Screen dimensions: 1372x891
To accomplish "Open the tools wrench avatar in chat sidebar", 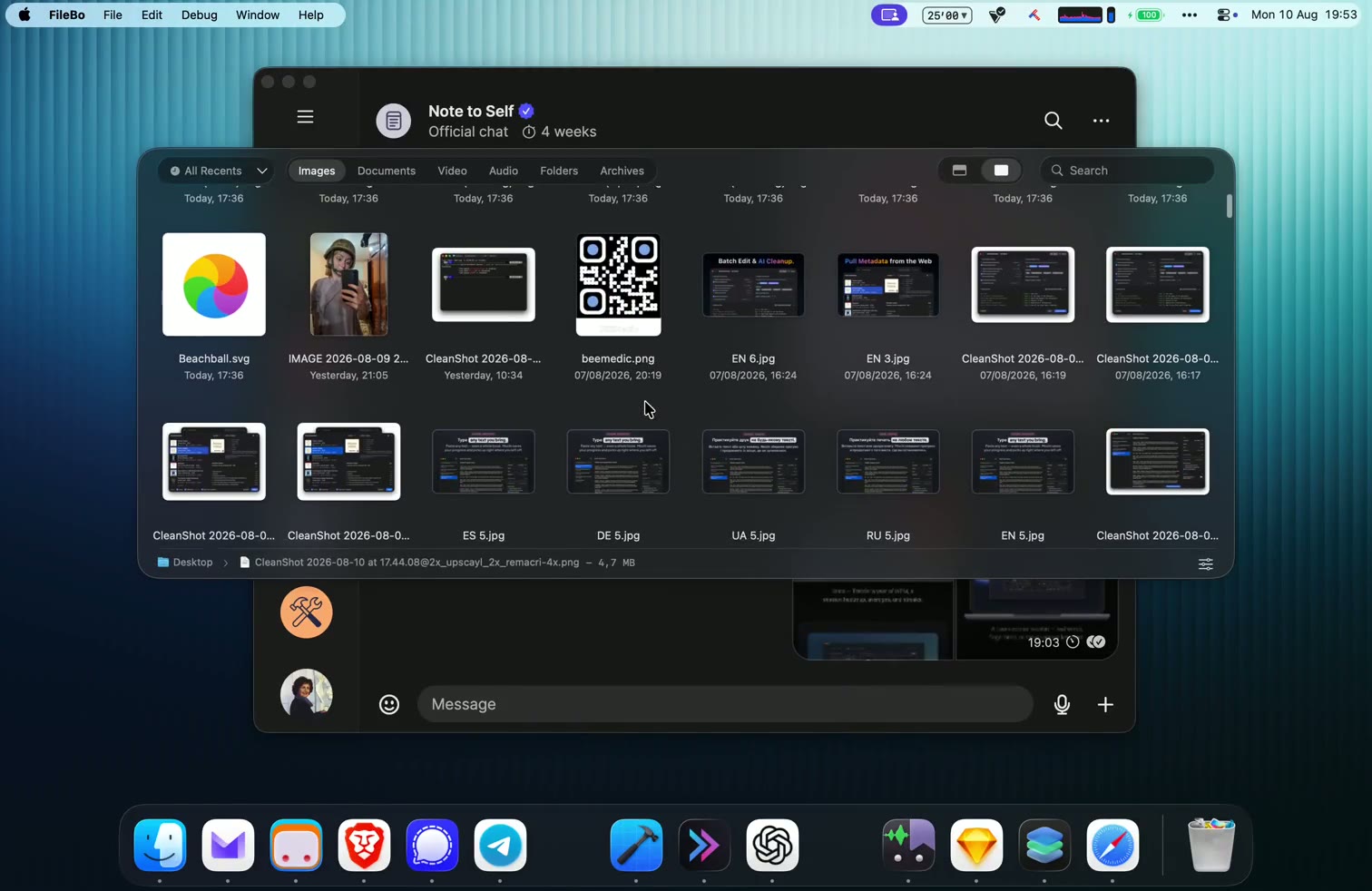I will [306, 612].
